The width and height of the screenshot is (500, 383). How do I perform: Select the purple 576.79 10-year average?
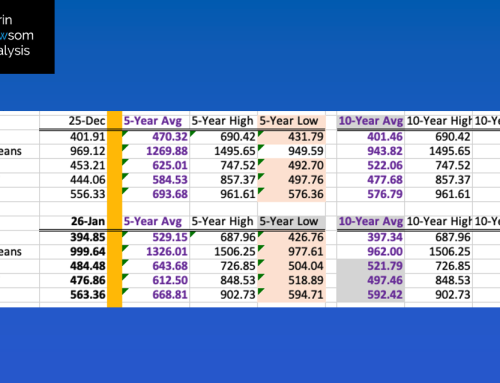(x=371, y=194)
